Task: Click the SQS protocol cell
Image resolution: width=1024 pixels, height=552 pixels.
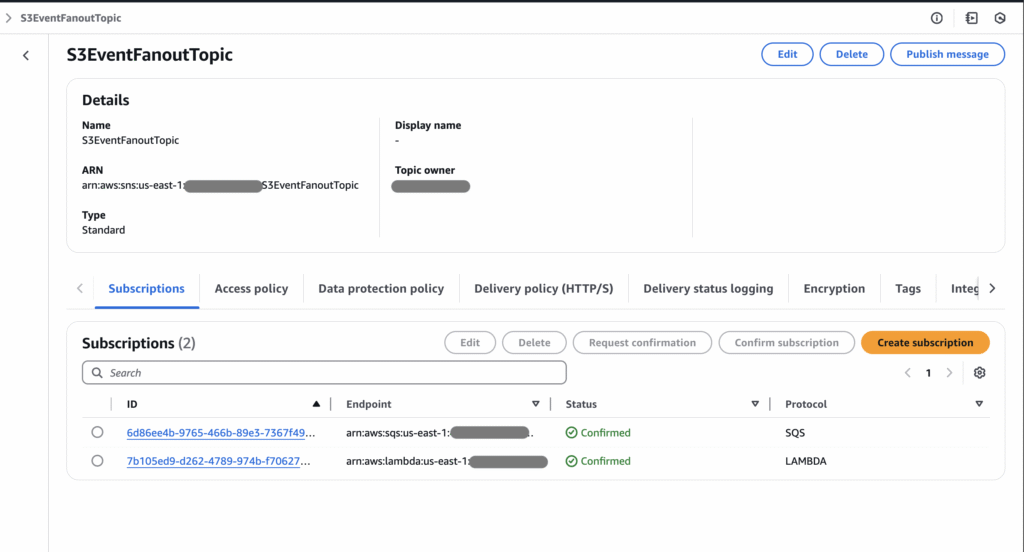Action: [795, 432]
